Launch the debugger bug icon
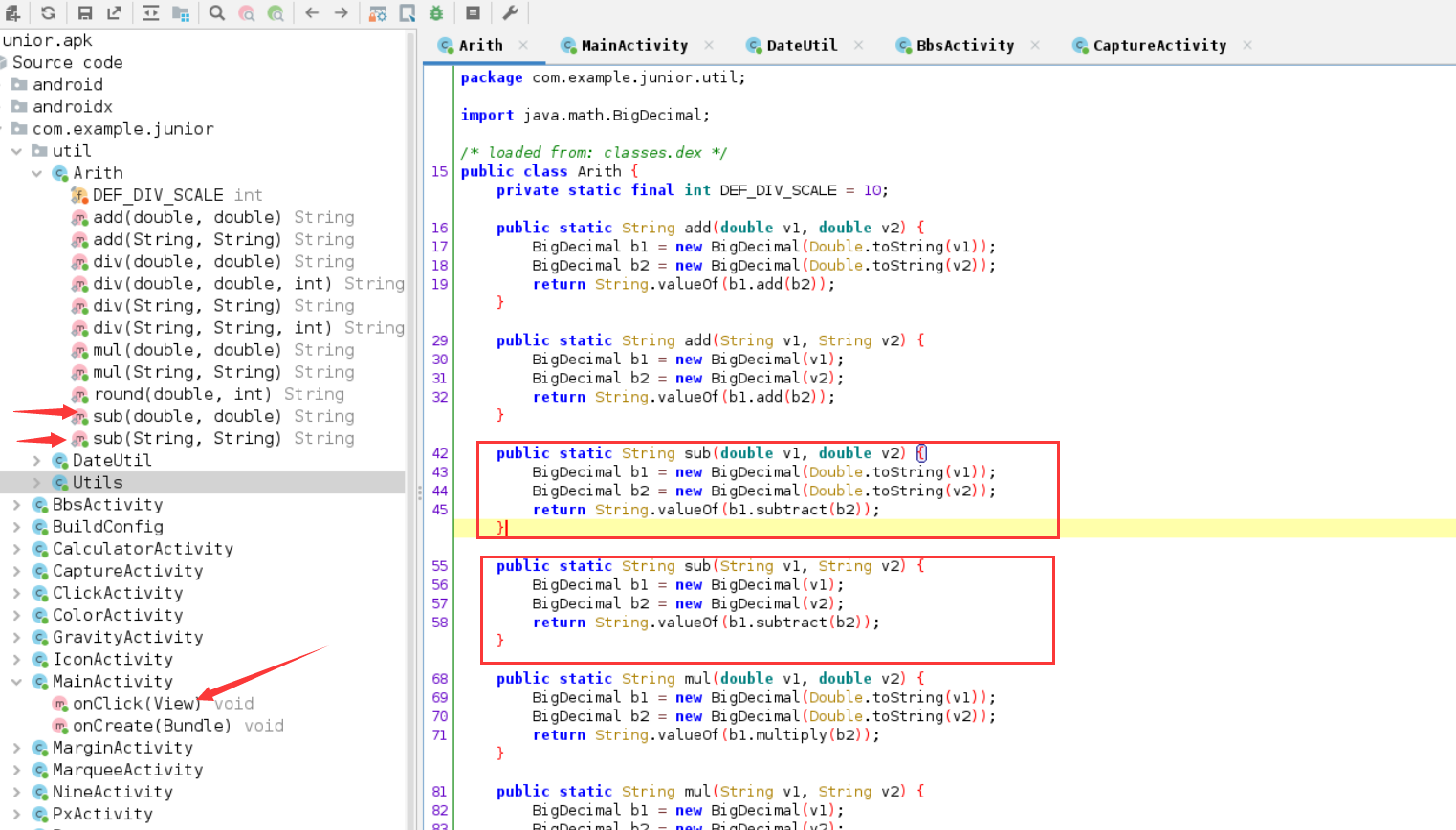The image size is (1456, 830). pyautogui.click(x=436, y=12)
